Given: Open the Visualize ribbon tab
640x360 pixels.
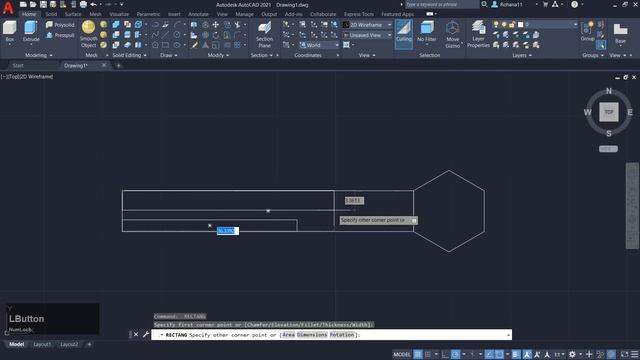Looking at the screenshot, I should [x=119, y=14].
